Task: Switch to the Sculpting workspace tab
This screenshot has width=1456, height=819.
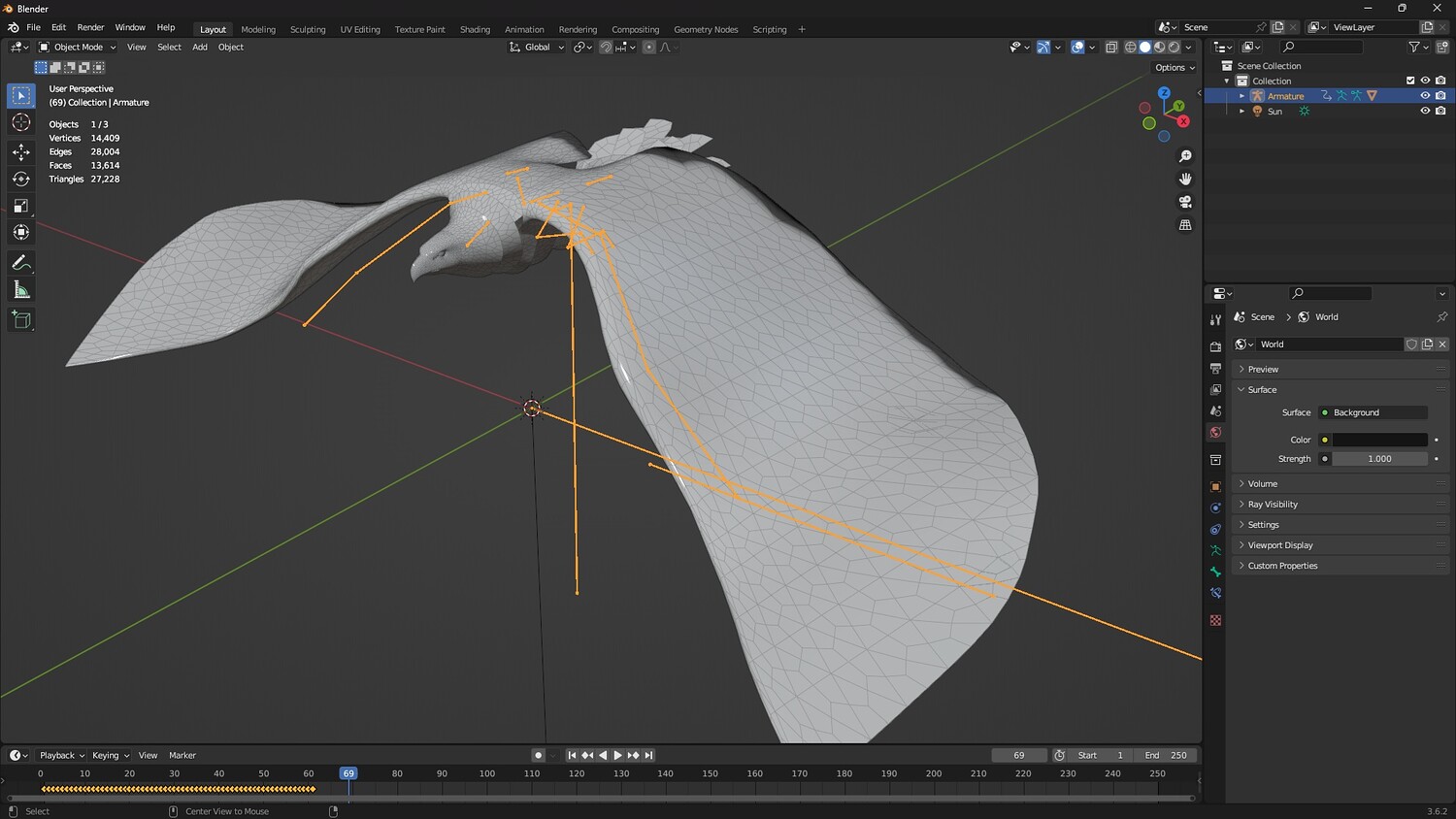Action: coord(308,29)
